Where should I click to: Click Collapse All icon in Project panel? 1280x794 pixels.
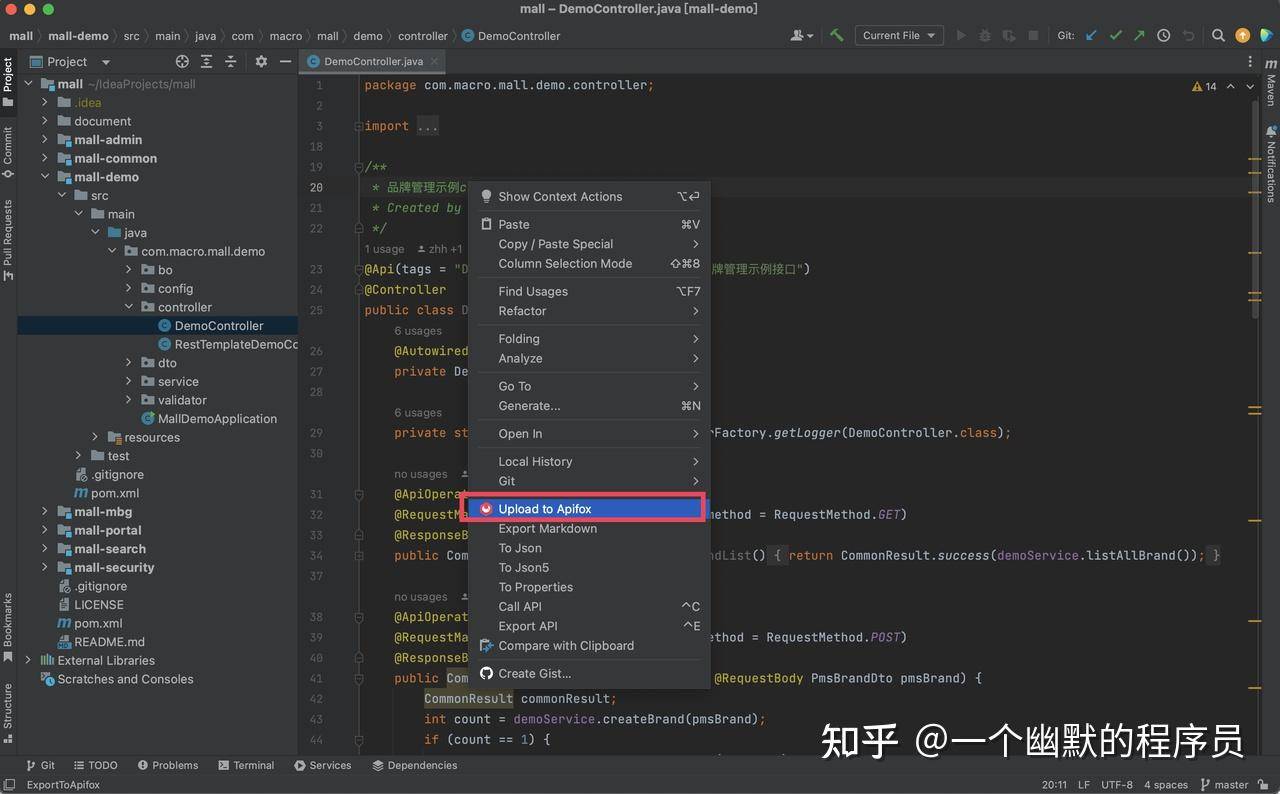click(x=230, y=61)
